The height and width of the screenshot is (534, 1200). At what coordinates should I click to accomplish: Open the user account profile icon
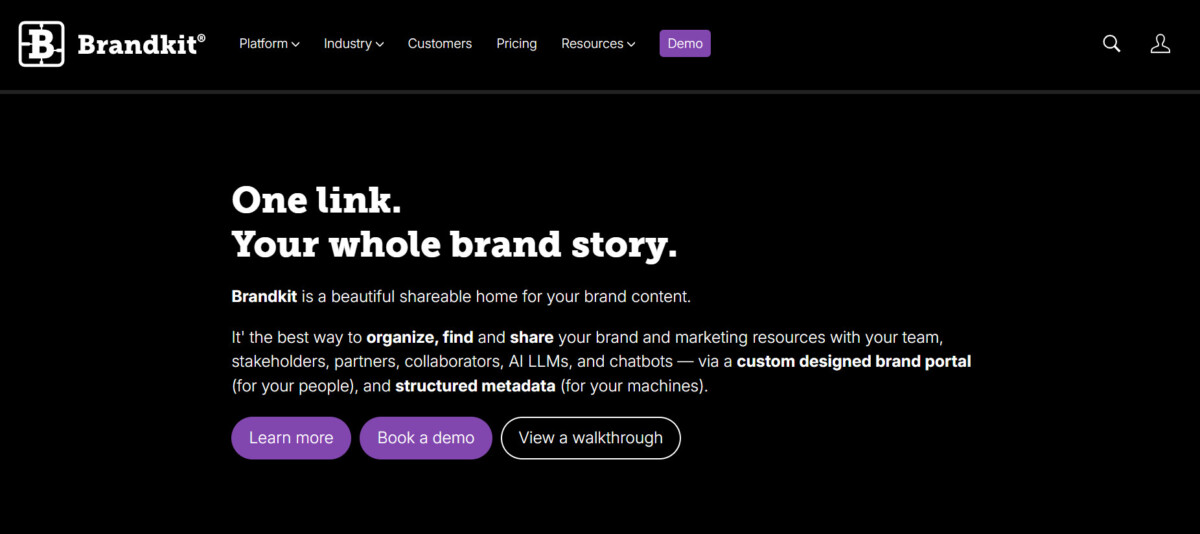pyautogui.click(x=1160, y=44)
